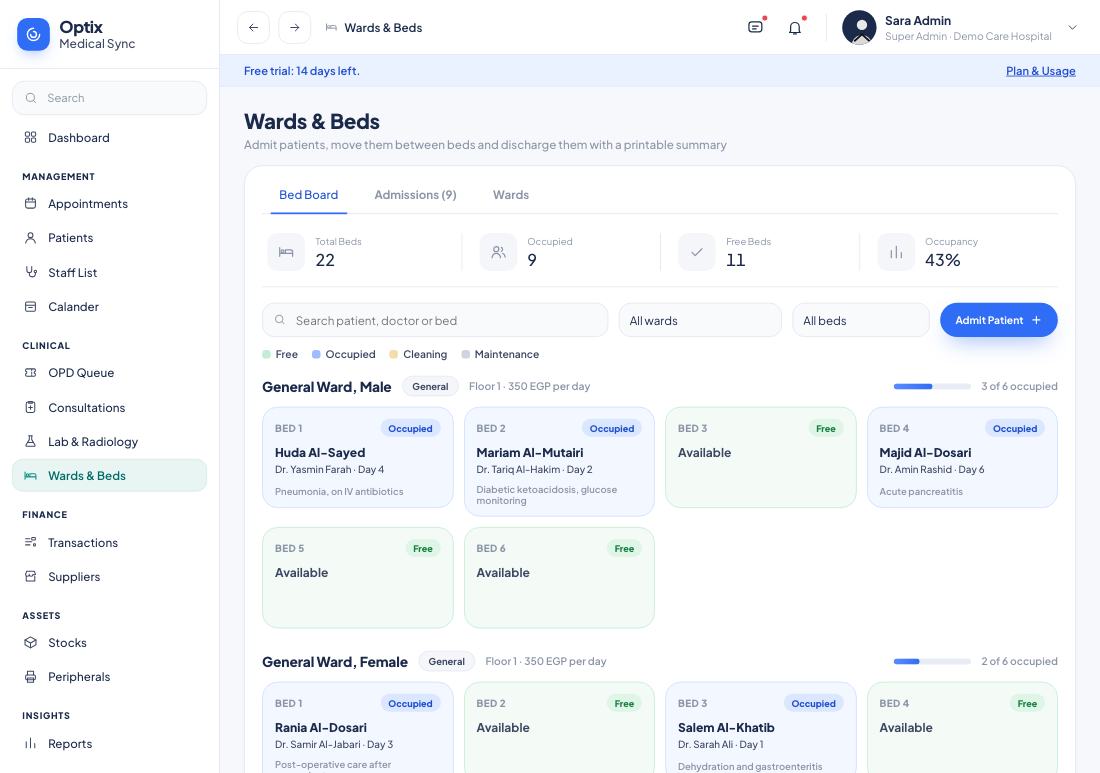Click the Admit Patient button

998,320
